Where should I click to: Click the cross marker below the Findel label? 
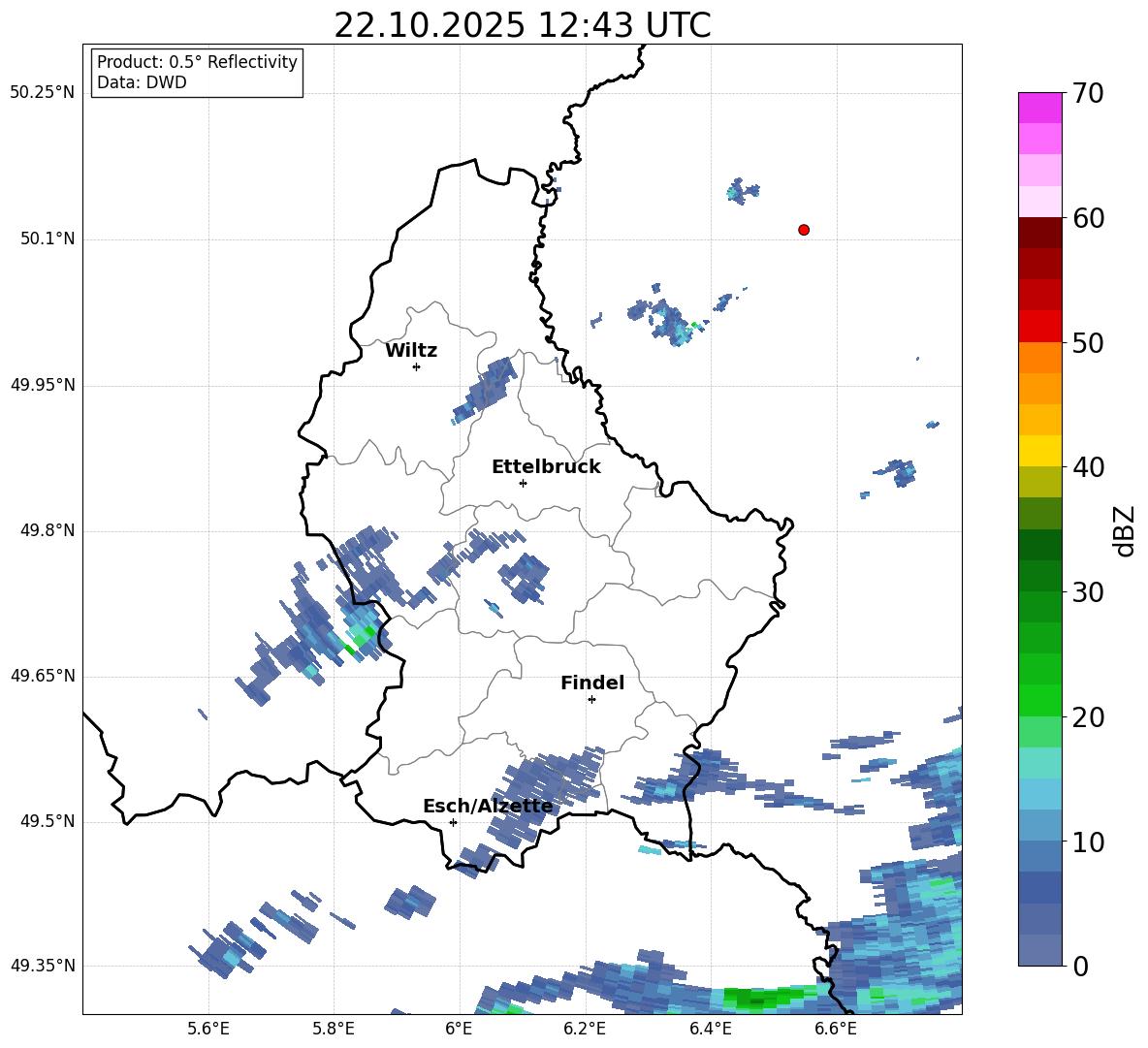[x=591, y=700]
